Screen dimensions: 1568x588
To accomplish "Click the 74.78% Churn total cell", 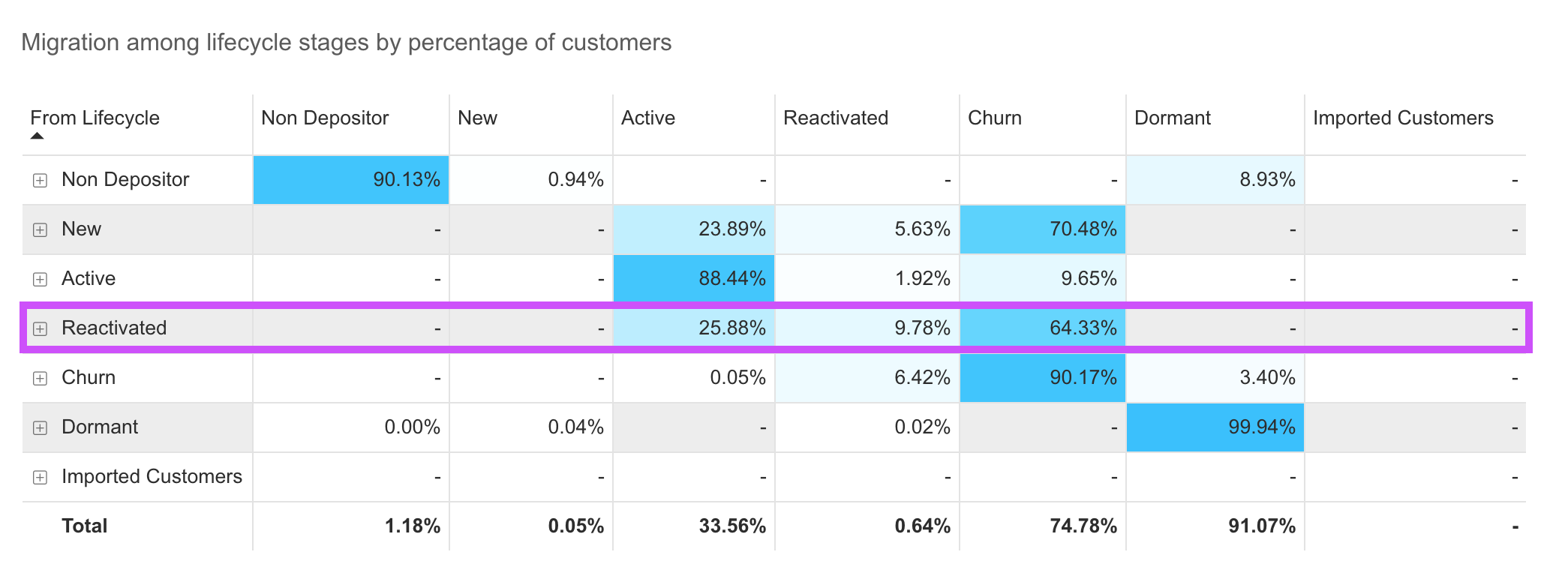I will [1083, 526].
